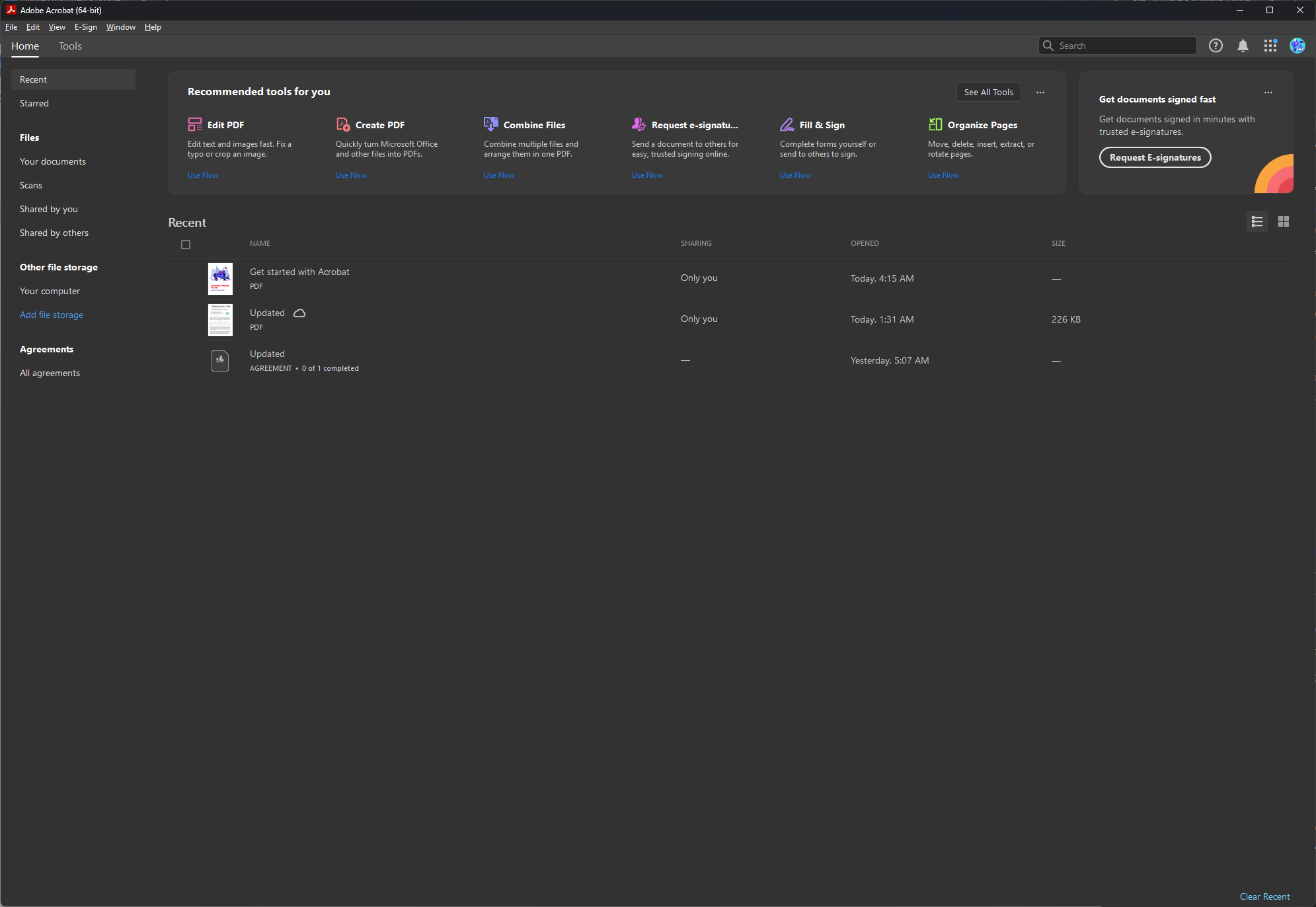Open the E-Sign menu
Image resolution: width=1316 pixels, height=907 pixels.
pos(85,27)
